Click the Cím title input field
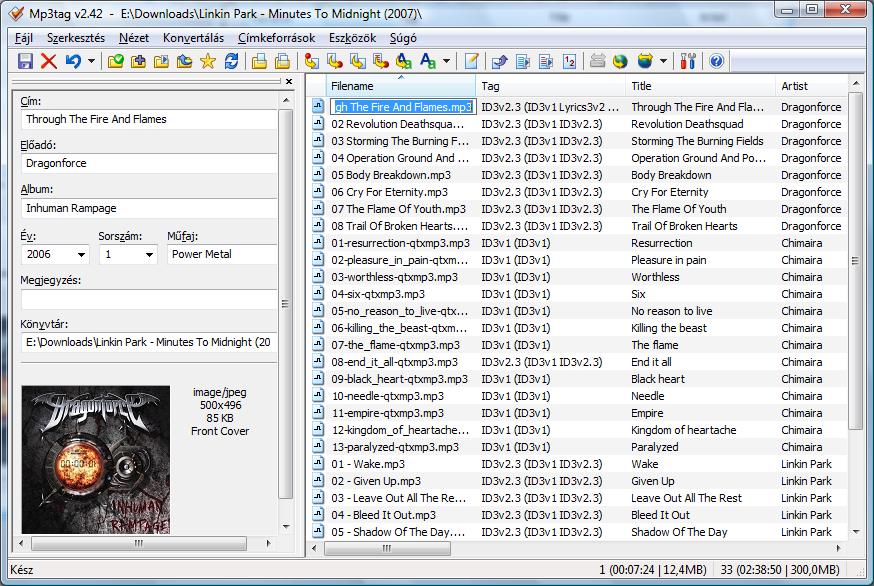The image size is (874, 586). coord(148,119)
